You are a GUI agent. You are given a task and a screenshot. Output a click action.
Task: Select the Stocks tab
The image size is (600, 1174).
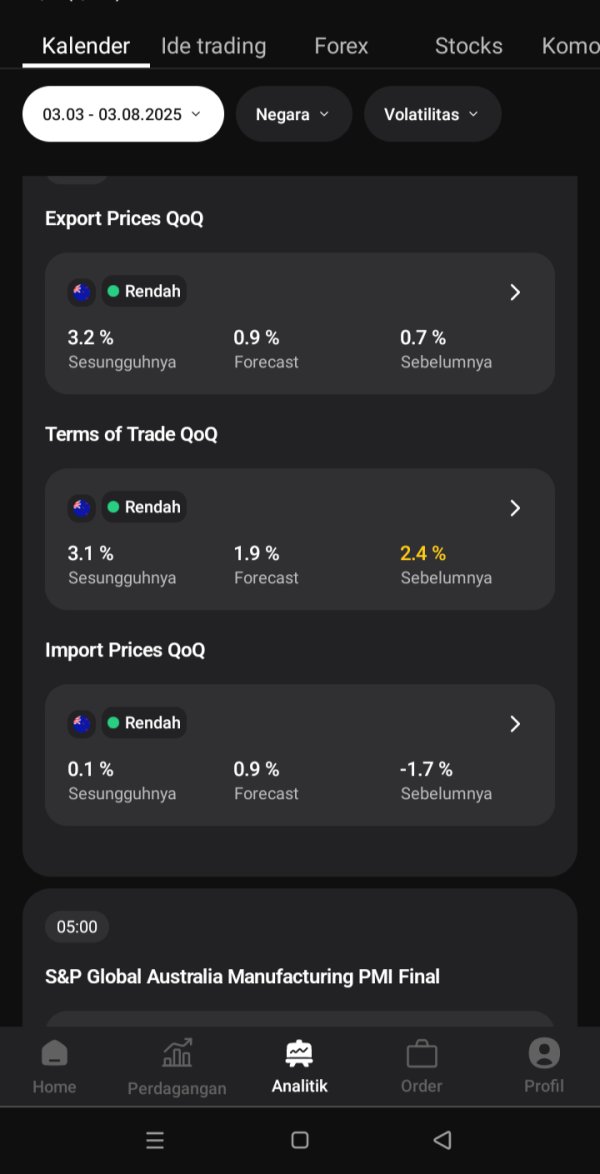pos(468,46)
